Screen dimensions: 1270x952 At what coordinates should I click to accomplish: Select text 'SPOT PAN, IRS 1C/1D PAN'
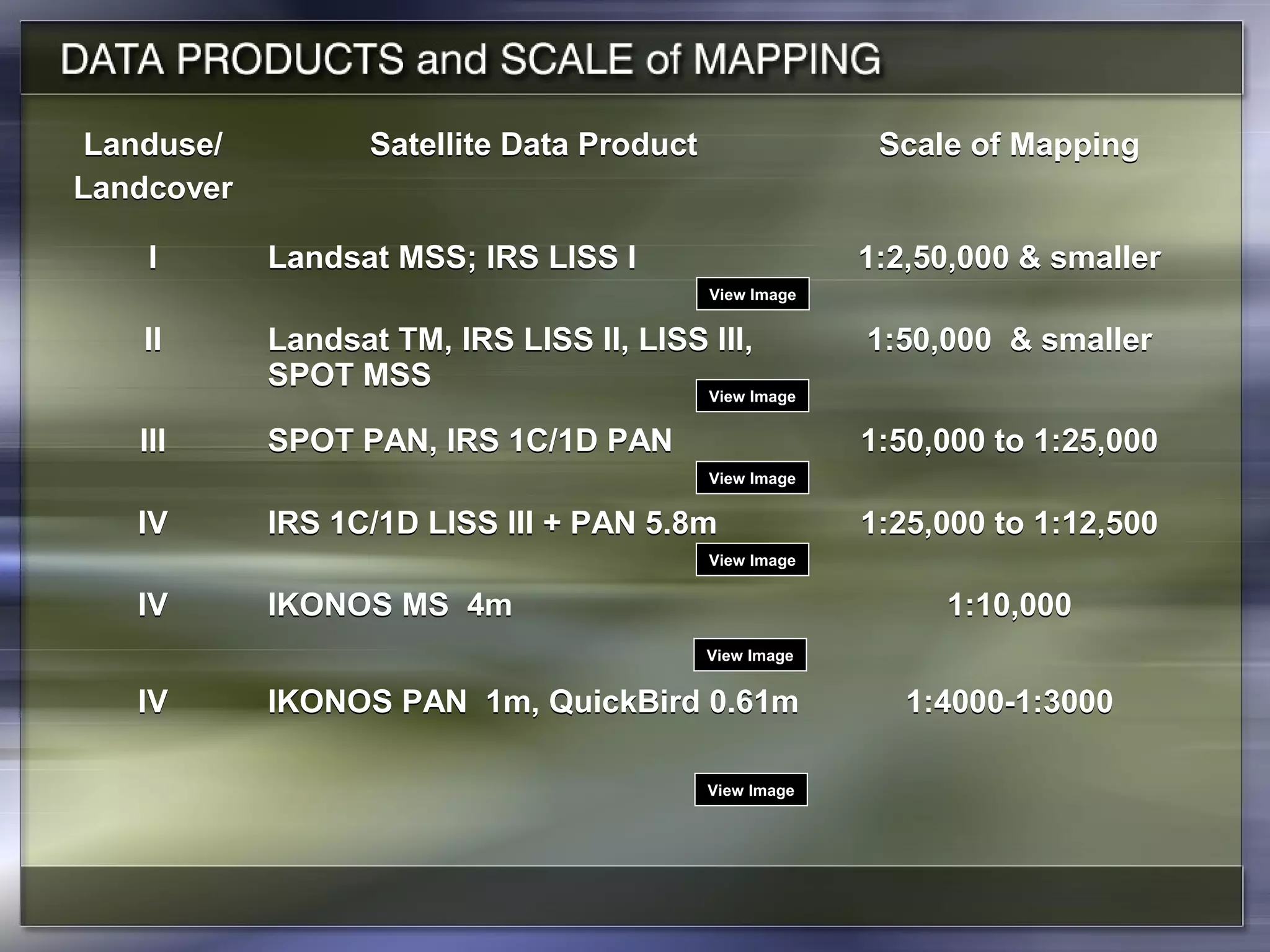coord(469,441)
